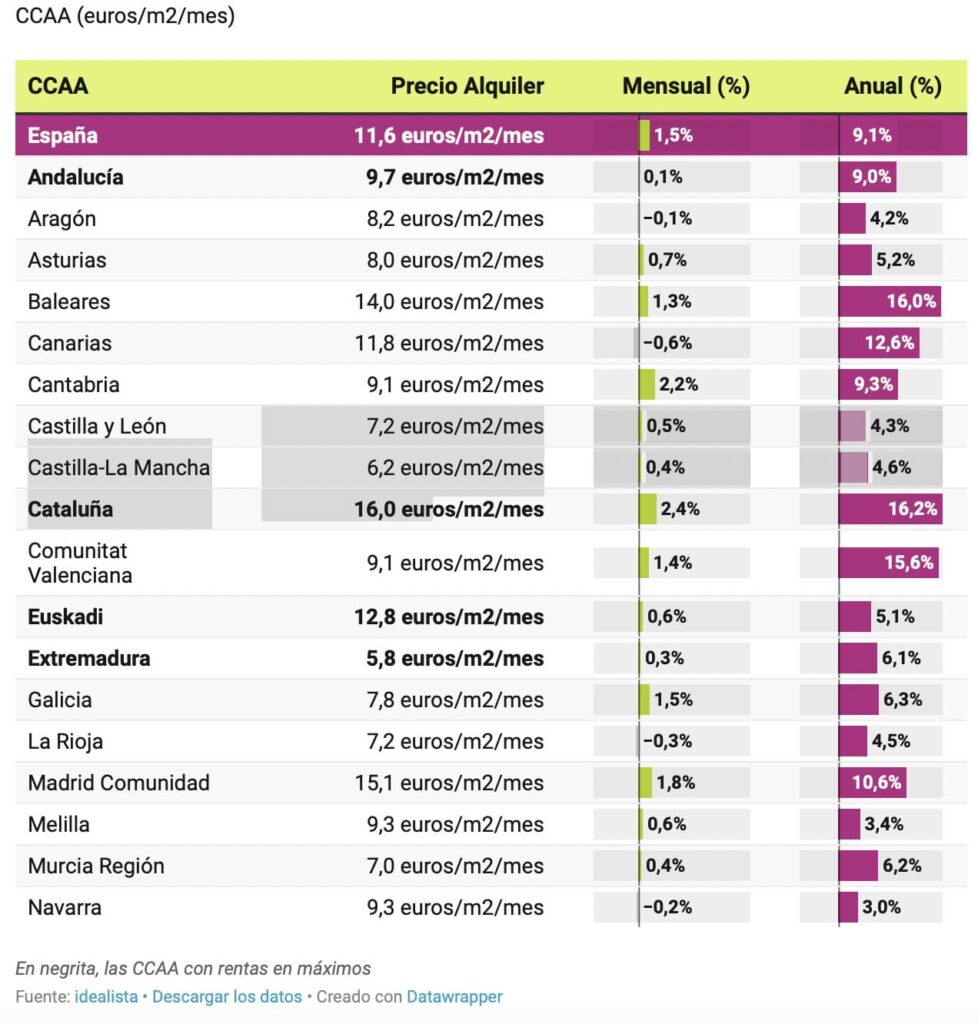
Task: Open the idealista source link
Action: [106, 996]
